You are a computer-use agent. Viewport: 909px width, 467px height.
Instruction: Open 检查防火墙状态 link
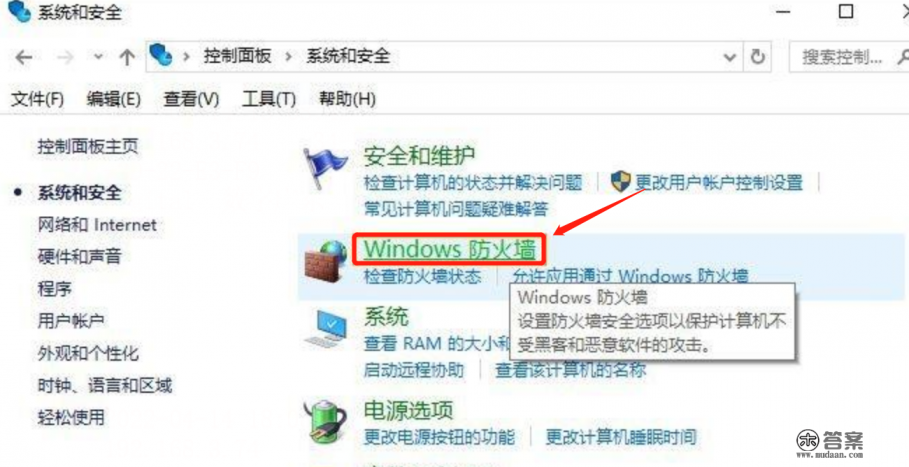(x=423, y=276)
